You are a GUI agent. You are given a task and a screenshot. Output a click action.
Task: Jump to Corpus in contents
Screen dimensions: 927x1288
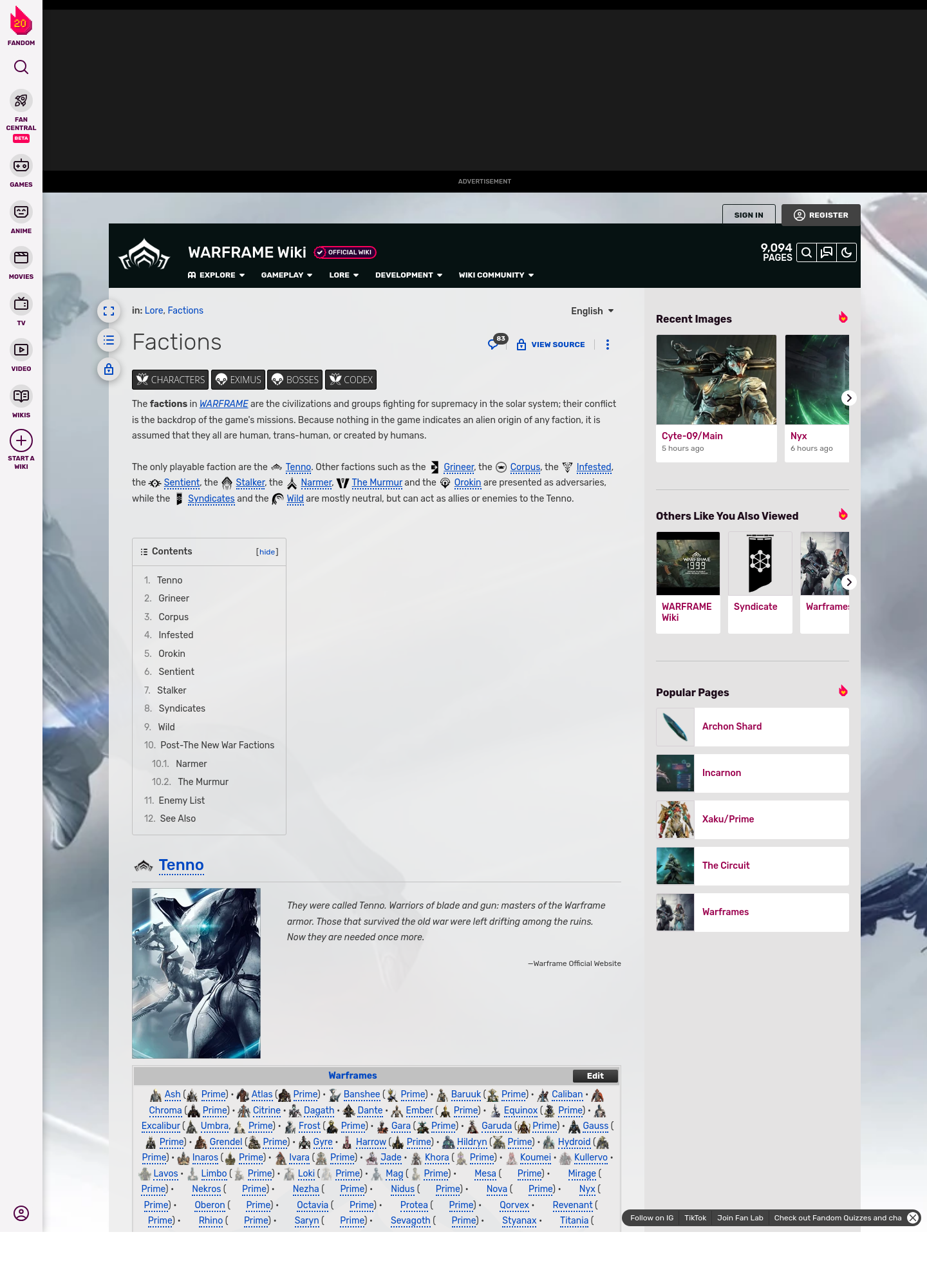(173, 617)
